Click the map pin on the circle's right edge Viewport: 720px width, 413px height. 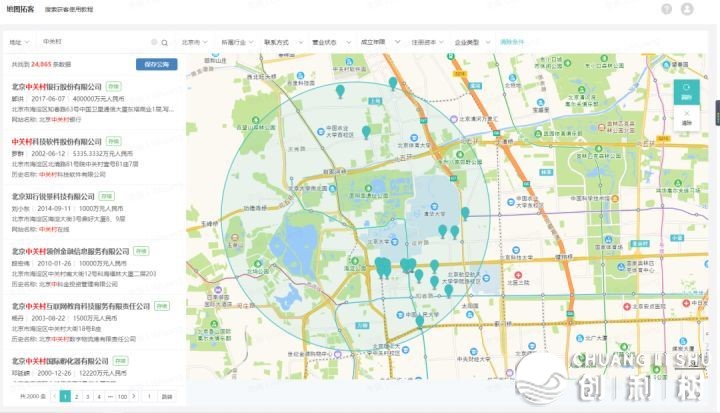pyautogui.click(x=465, y=214)
